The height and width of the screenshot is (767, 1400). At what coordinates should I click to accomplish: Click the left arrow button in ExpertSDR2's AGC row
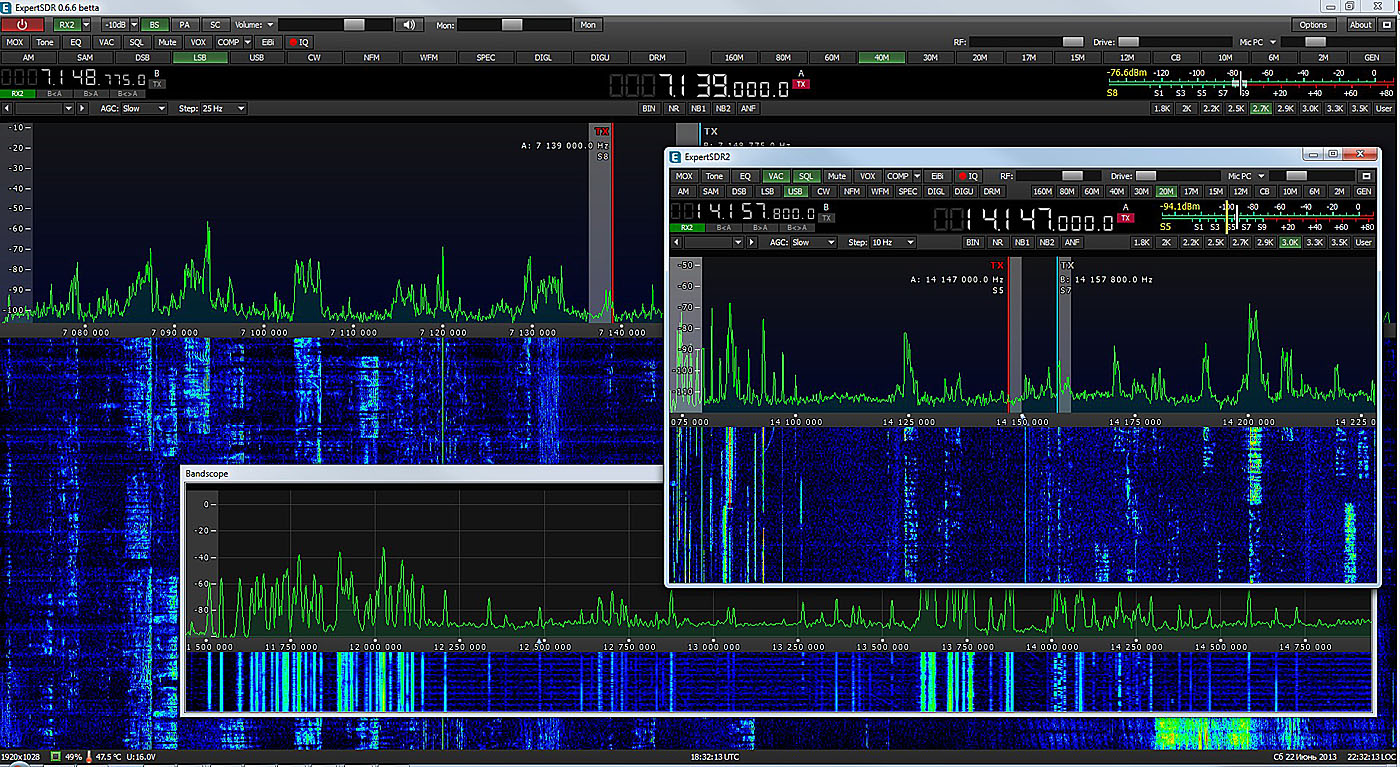coord(677,242)
